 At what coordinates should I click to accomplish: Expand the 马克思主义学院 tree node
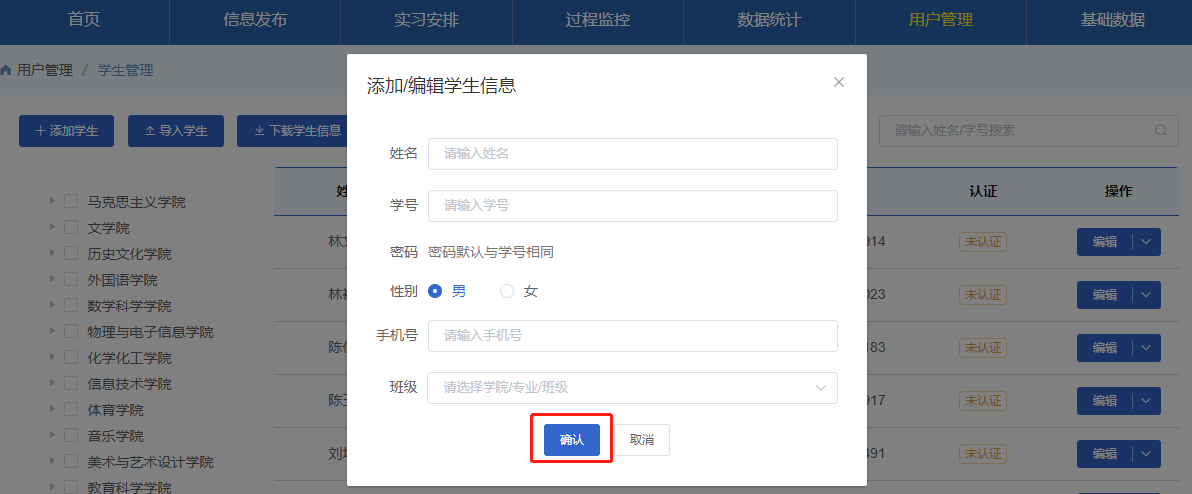coord(52,201)
